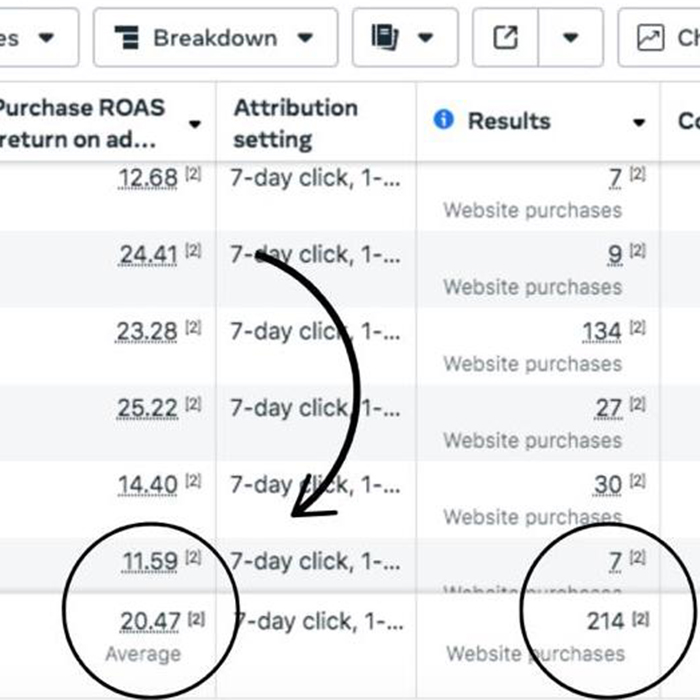Click attribution cell in the 24.41 row
700x700 pixels.
tap(315, 254)
